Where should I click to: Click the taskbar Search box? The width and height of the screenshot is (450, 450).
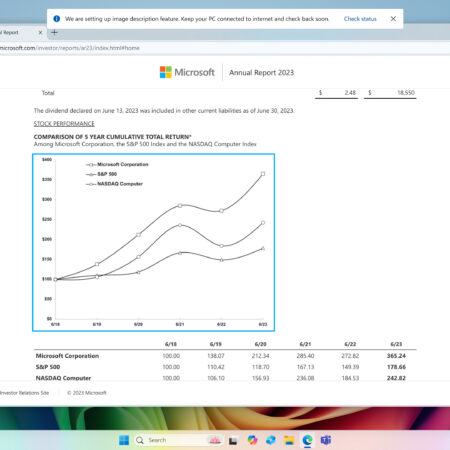pos(179,440)
